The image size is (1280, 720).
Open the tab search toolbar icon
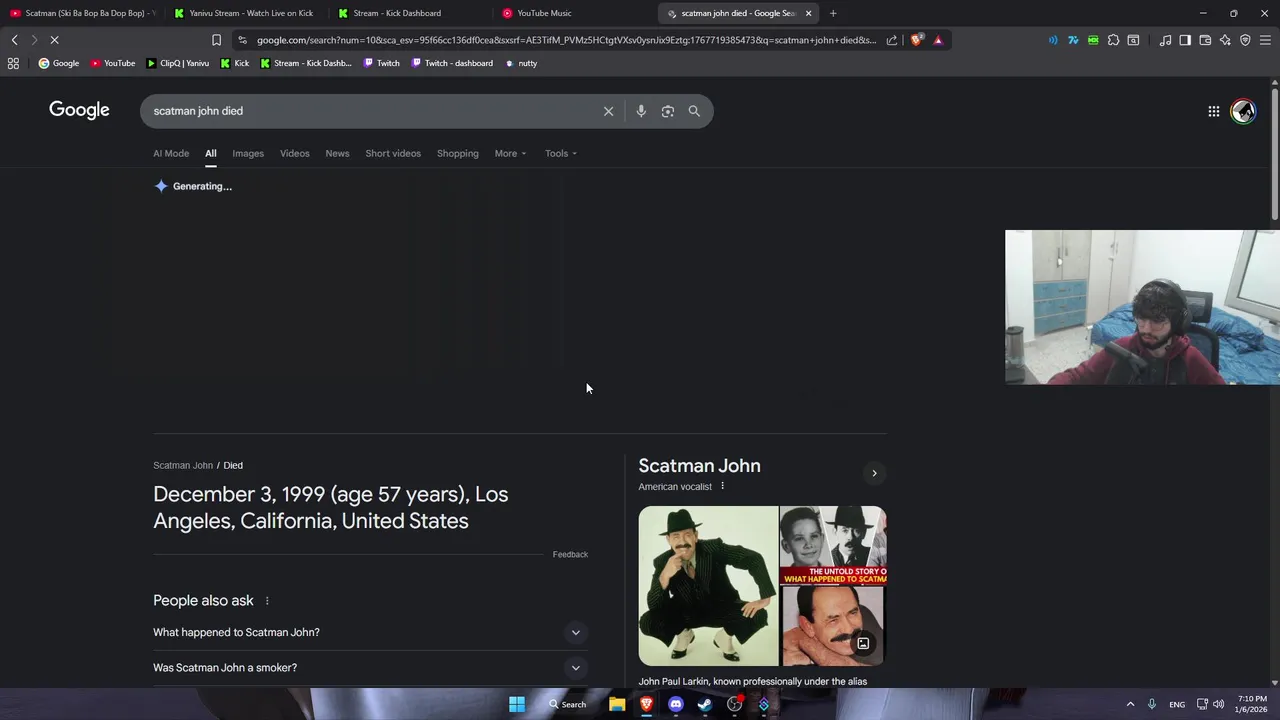pos(1133,40)
